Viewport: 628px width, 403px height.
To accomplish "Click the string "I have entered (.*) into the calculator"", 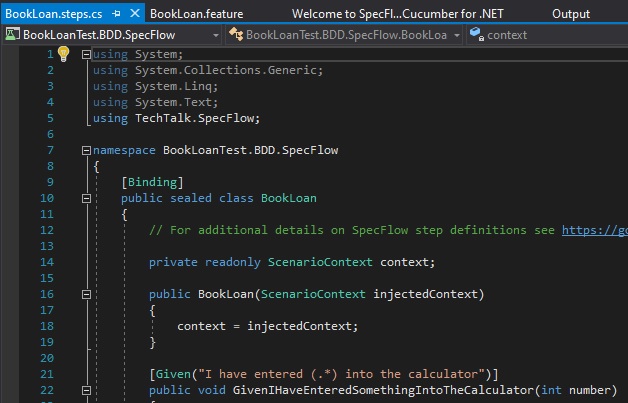I will (x=342, y=374).
